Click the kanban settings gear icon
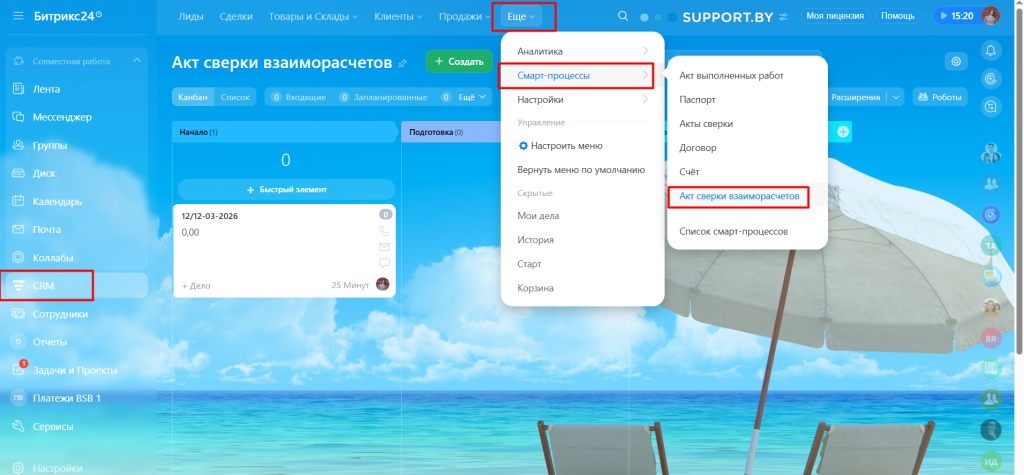 point(956,61)
